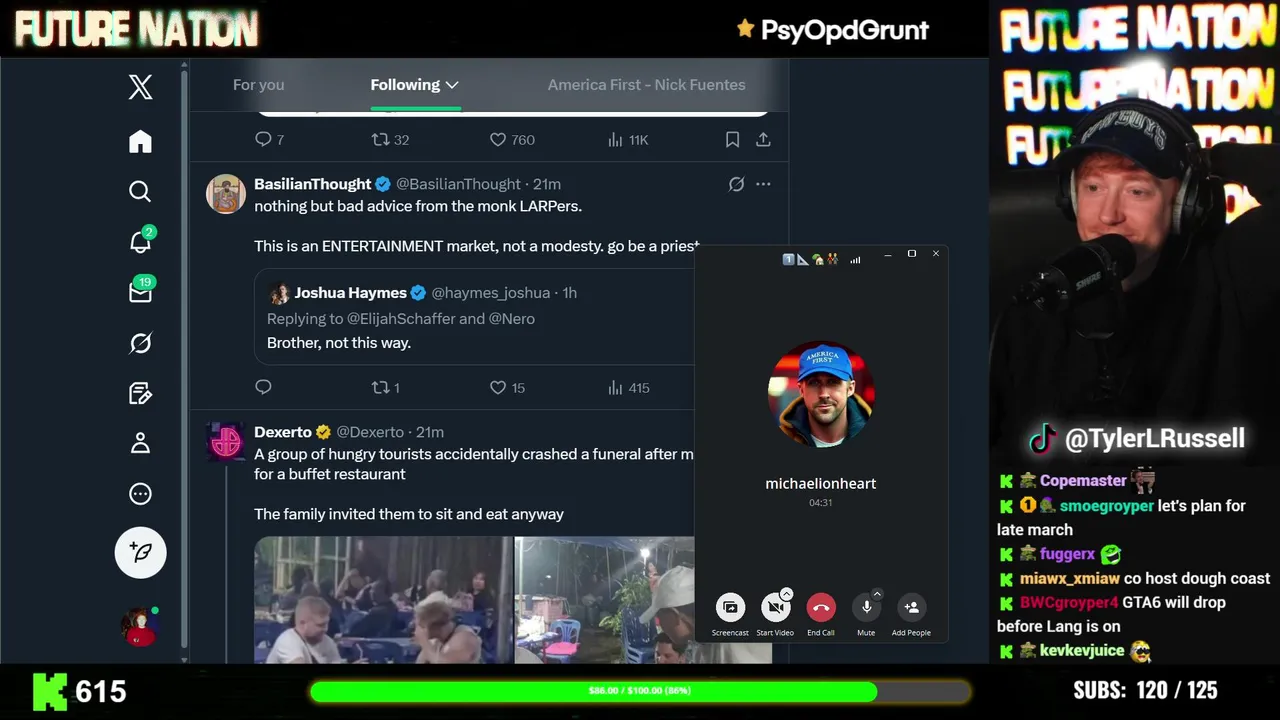Viewport: 1280px width, 720px height.
Task: Expand mute options arrow above microphone
Action: (x=878, y=594)
